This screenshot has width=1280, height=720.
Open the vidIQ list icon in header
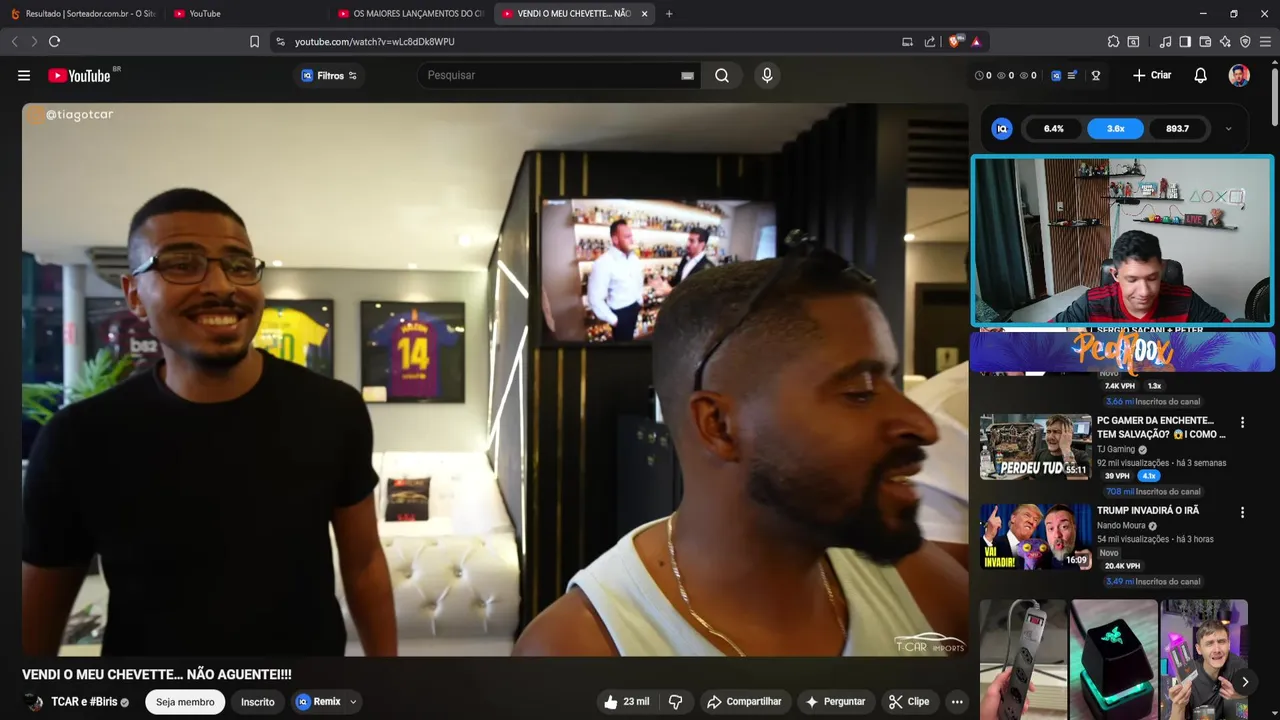(1073, 75)
